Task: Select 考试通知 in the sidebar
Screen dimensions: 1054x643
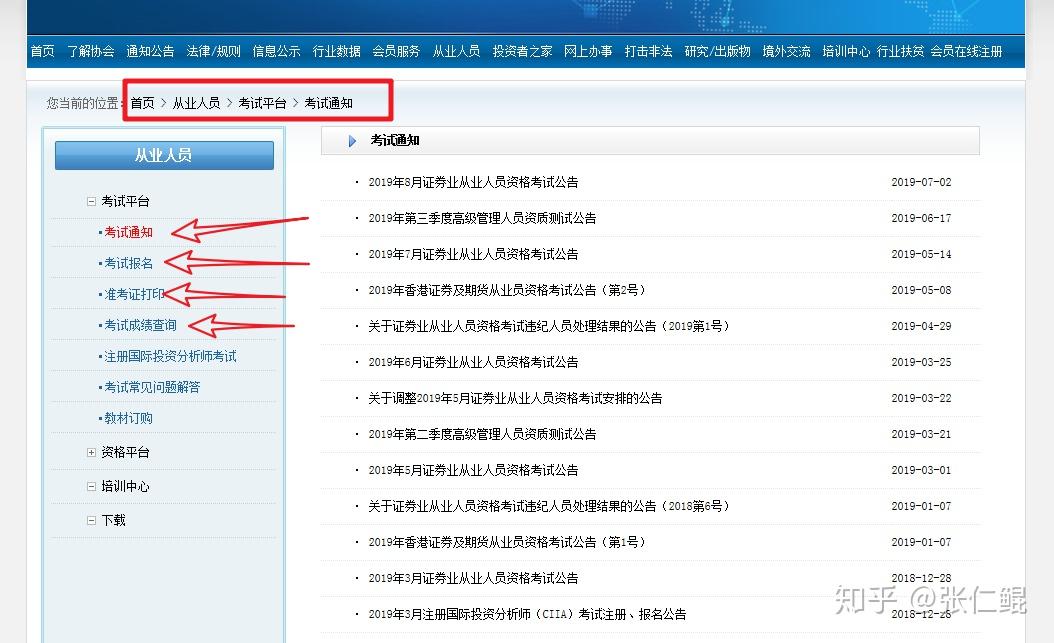Action: (x=128, y=232)
